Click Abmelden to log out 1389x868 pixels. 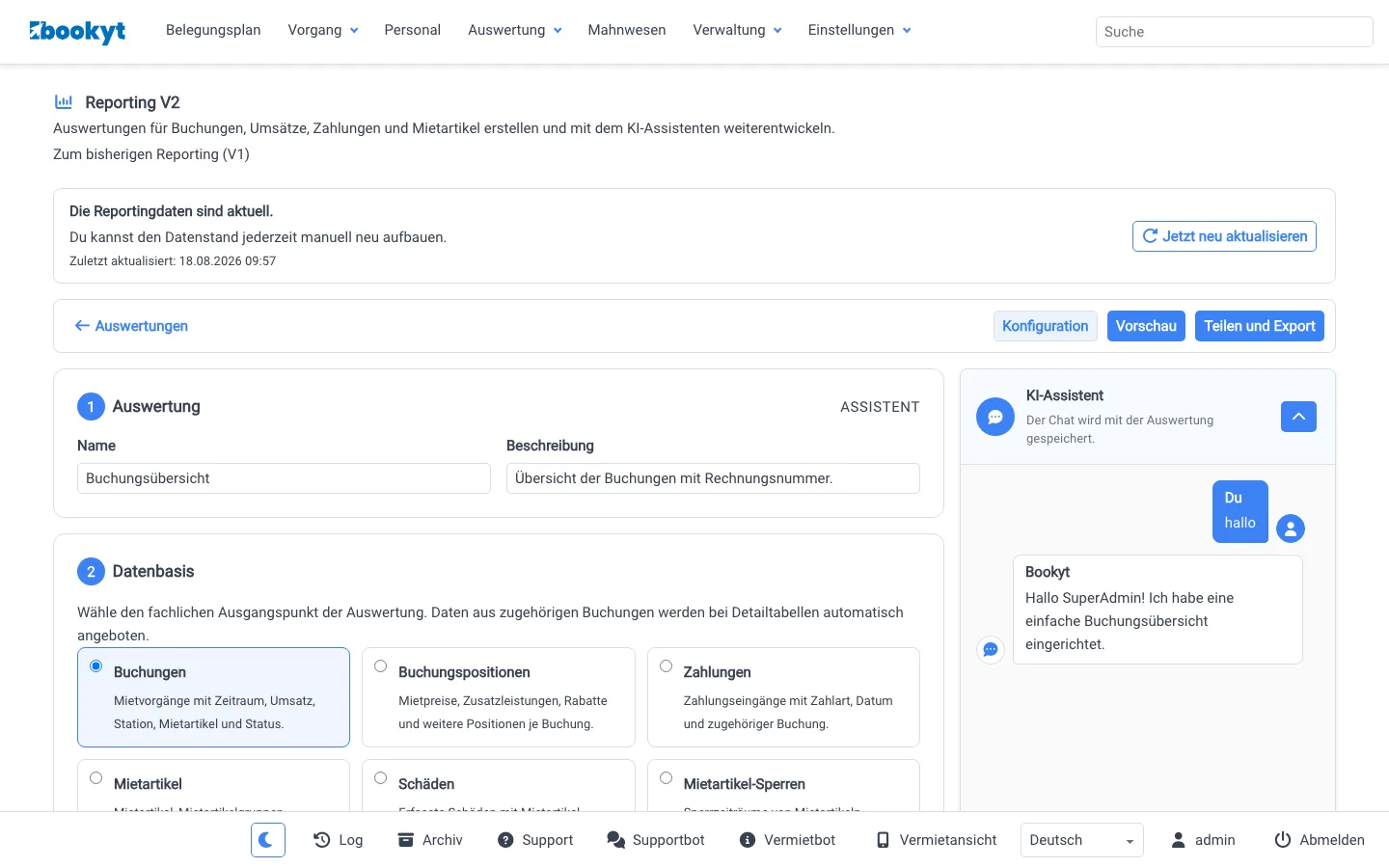(x=1320, y=840)
